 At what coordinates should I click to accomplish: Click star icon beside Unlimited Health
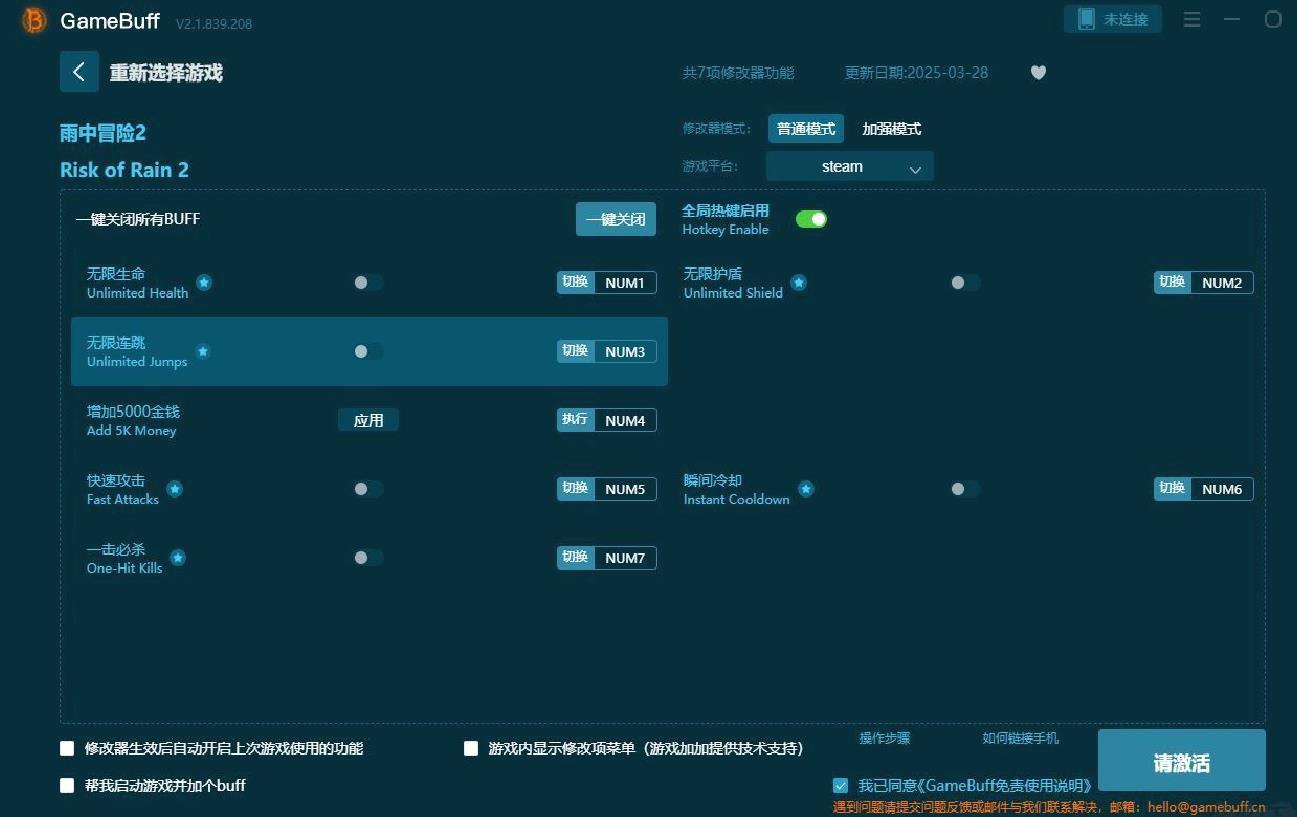click(x=204, y=283)
